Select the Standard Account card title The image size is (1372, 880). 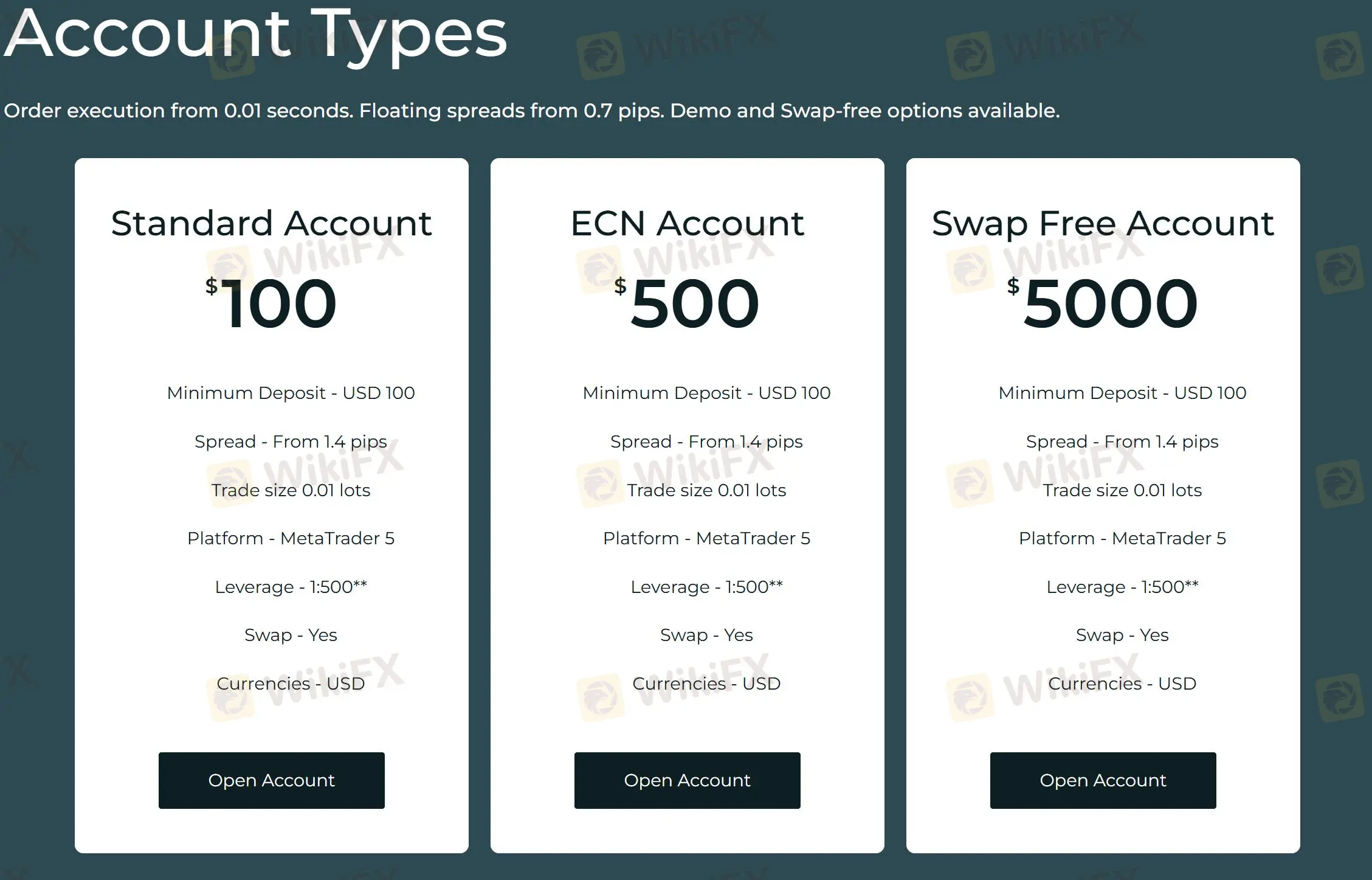coord(271,223)
